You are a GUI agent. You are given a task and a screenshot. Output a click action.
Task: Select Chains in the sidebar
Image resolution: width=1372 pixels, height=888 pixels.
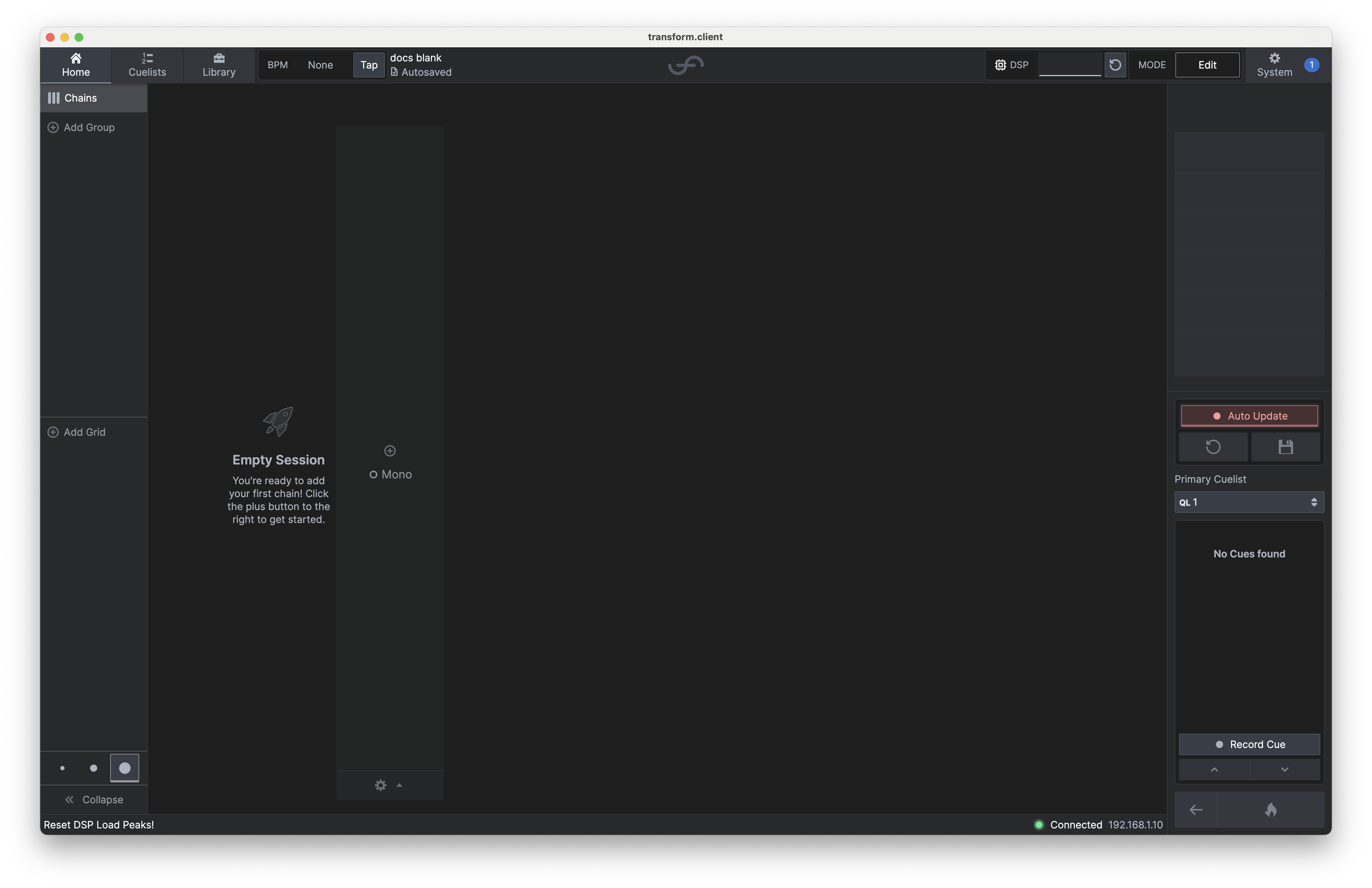coord(93,98)
